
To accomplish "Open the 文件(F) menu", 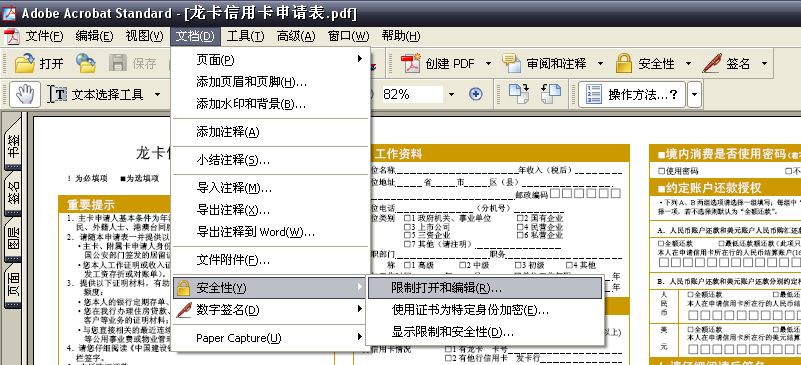I will [x=45, y=36].
